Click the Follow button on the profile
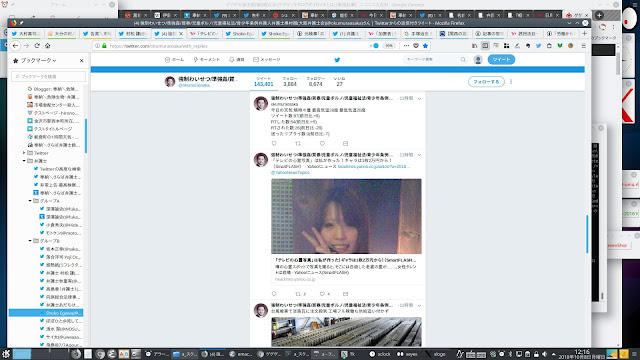This screenshot has width=640, height=360. (486, 82)
